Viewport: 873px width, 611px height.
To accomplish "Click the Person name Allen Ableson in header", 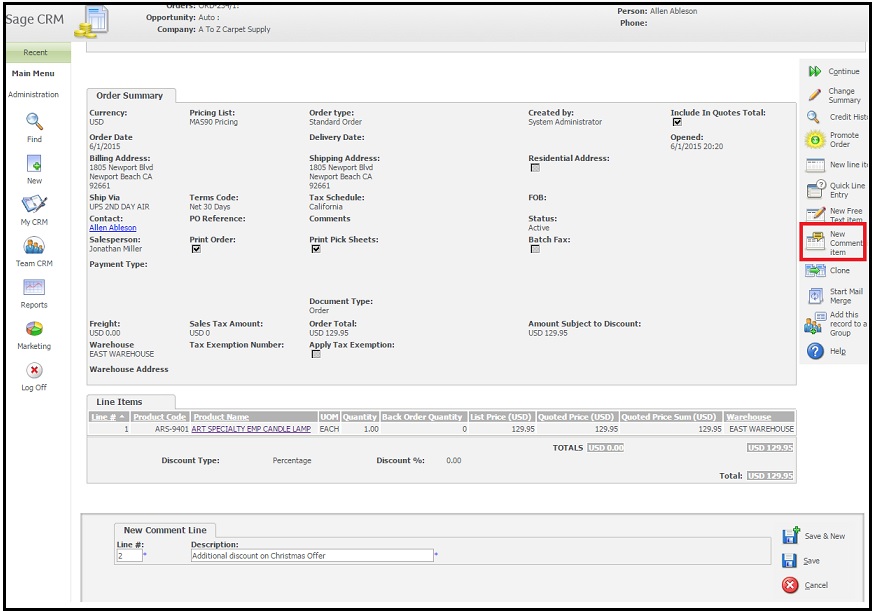I will pyautogui.click(x=673, y=11).
